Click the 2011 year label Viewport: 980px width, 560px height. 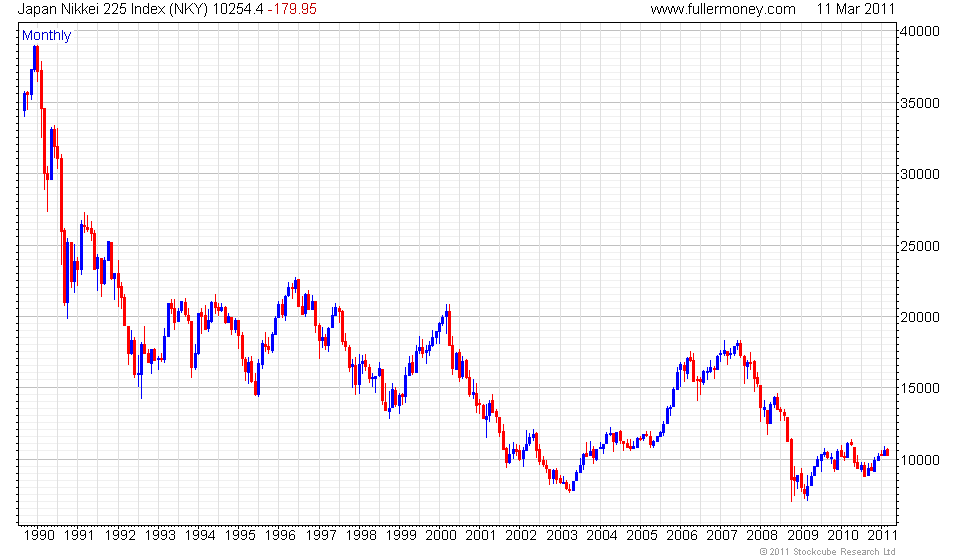point(882,535)
